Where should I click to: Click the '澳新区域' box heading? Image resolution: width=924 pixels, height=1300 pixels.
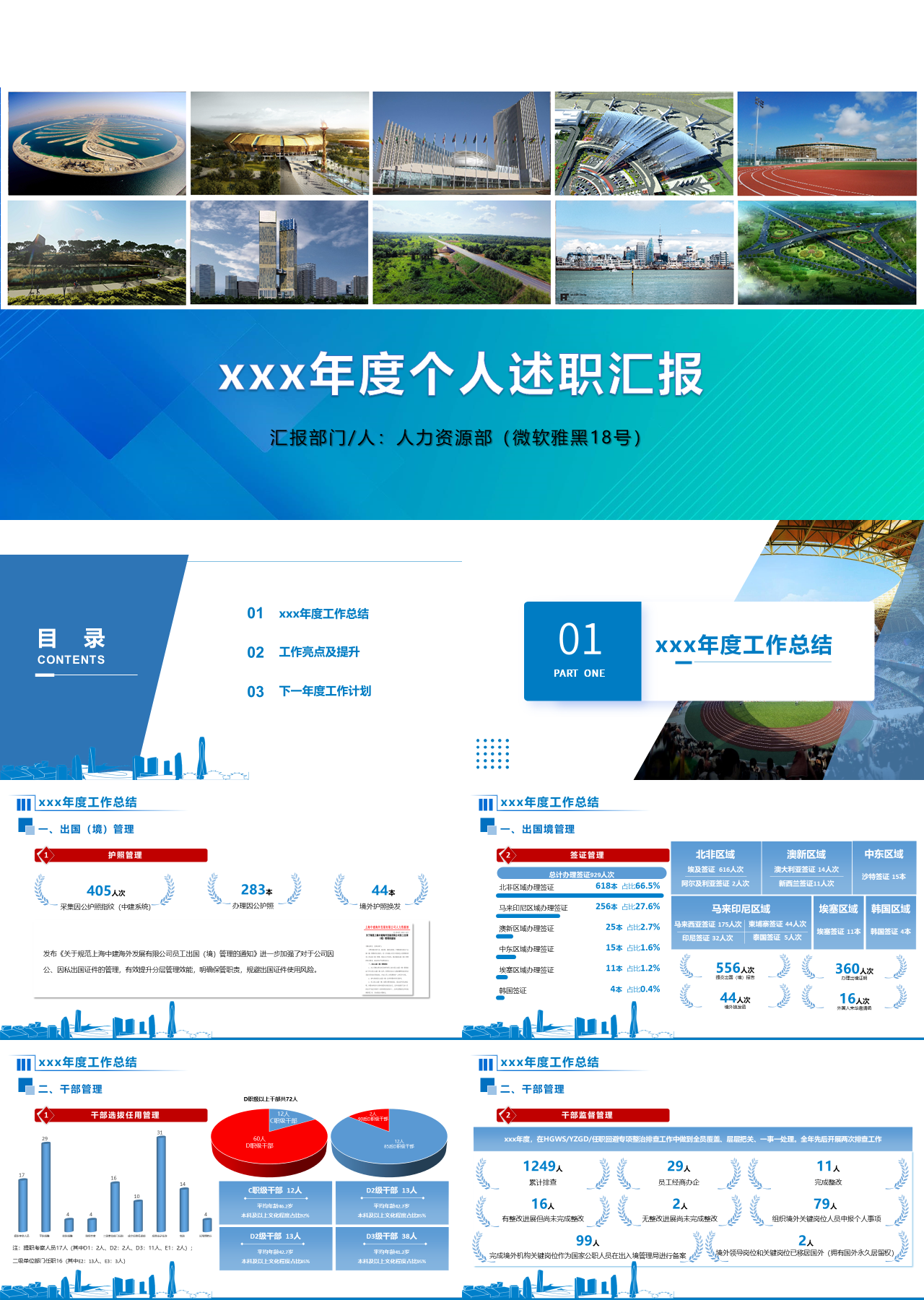click(x=806, y=854)
